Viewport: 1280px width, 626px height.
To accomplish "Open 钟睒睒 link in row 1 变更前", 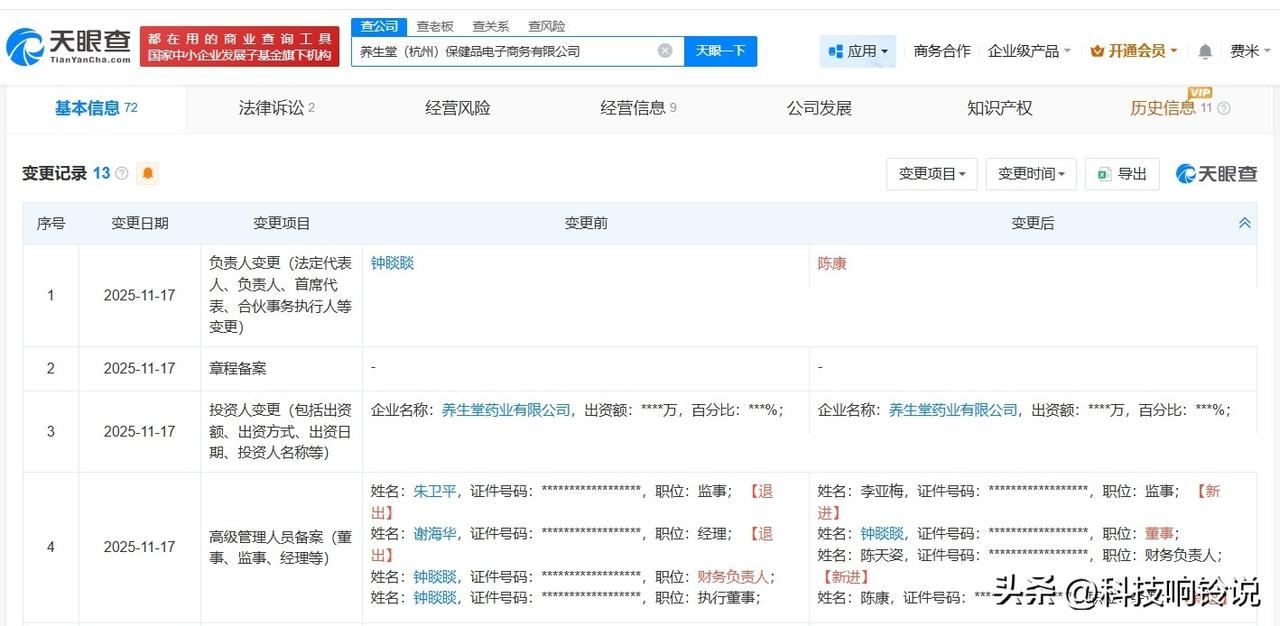I will [392, 264].
